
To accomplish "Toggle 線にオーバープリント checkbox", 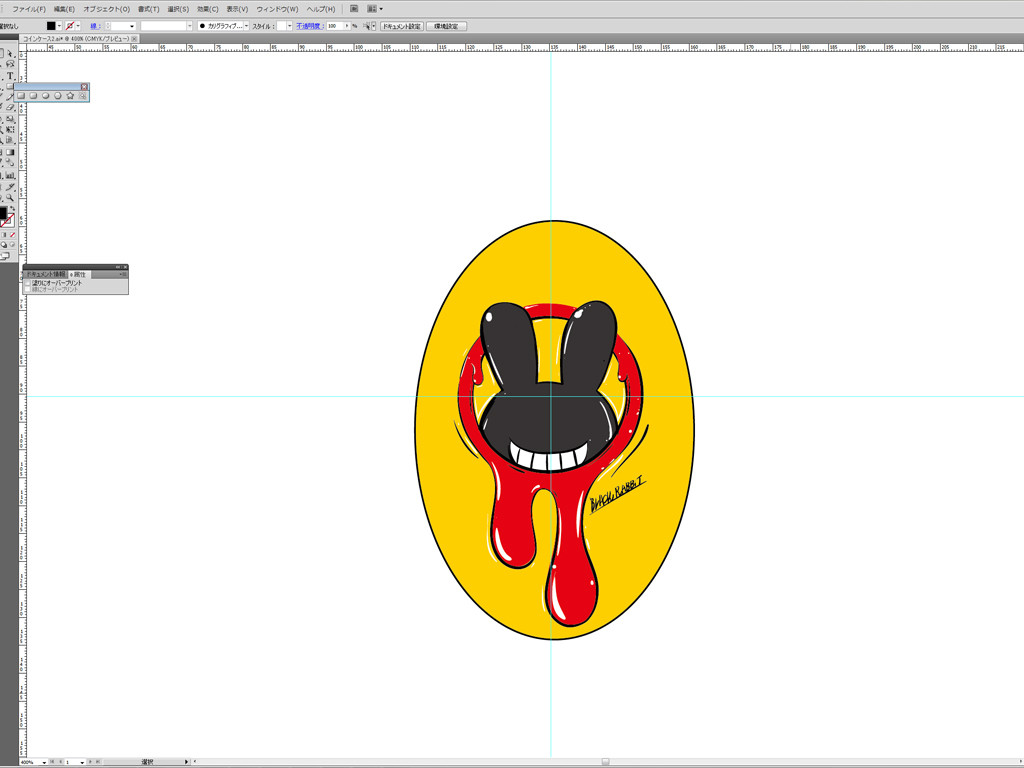I will click(28, 289).
